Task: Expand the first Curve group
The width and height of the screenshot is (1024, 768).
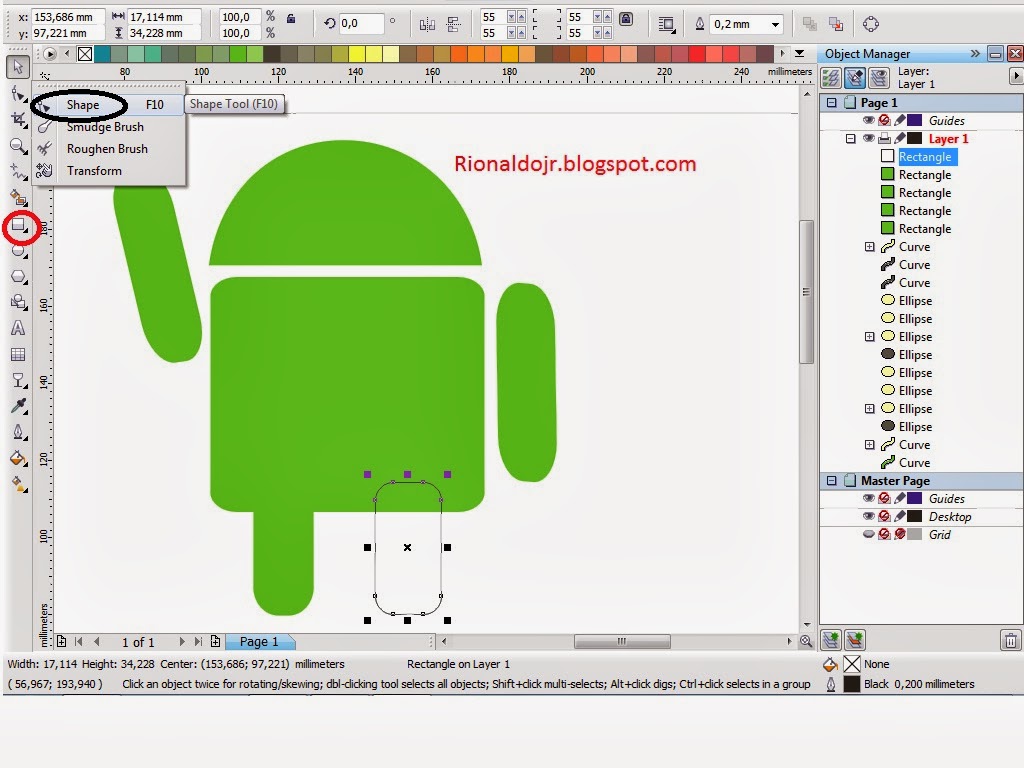Action: click(x=869, y=247)
